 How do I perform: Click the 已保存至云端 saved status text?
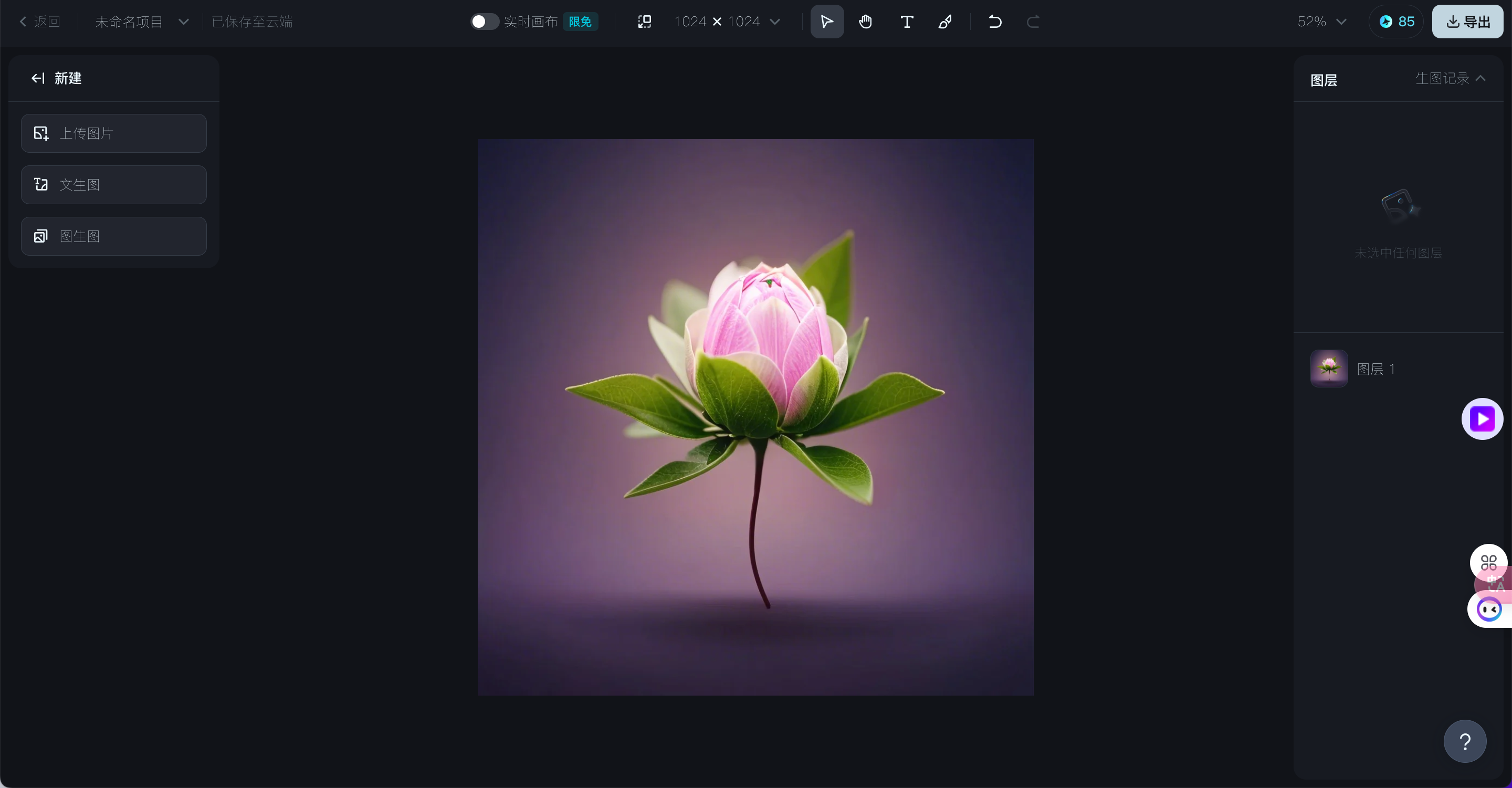(253, 22)
